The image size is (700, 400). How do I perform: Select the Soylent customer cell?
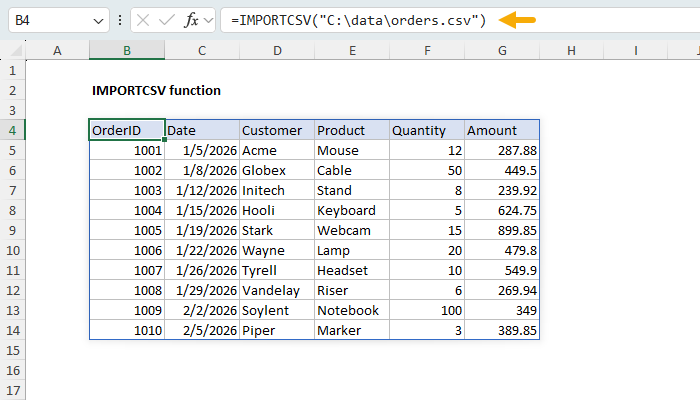pos(277,310)
